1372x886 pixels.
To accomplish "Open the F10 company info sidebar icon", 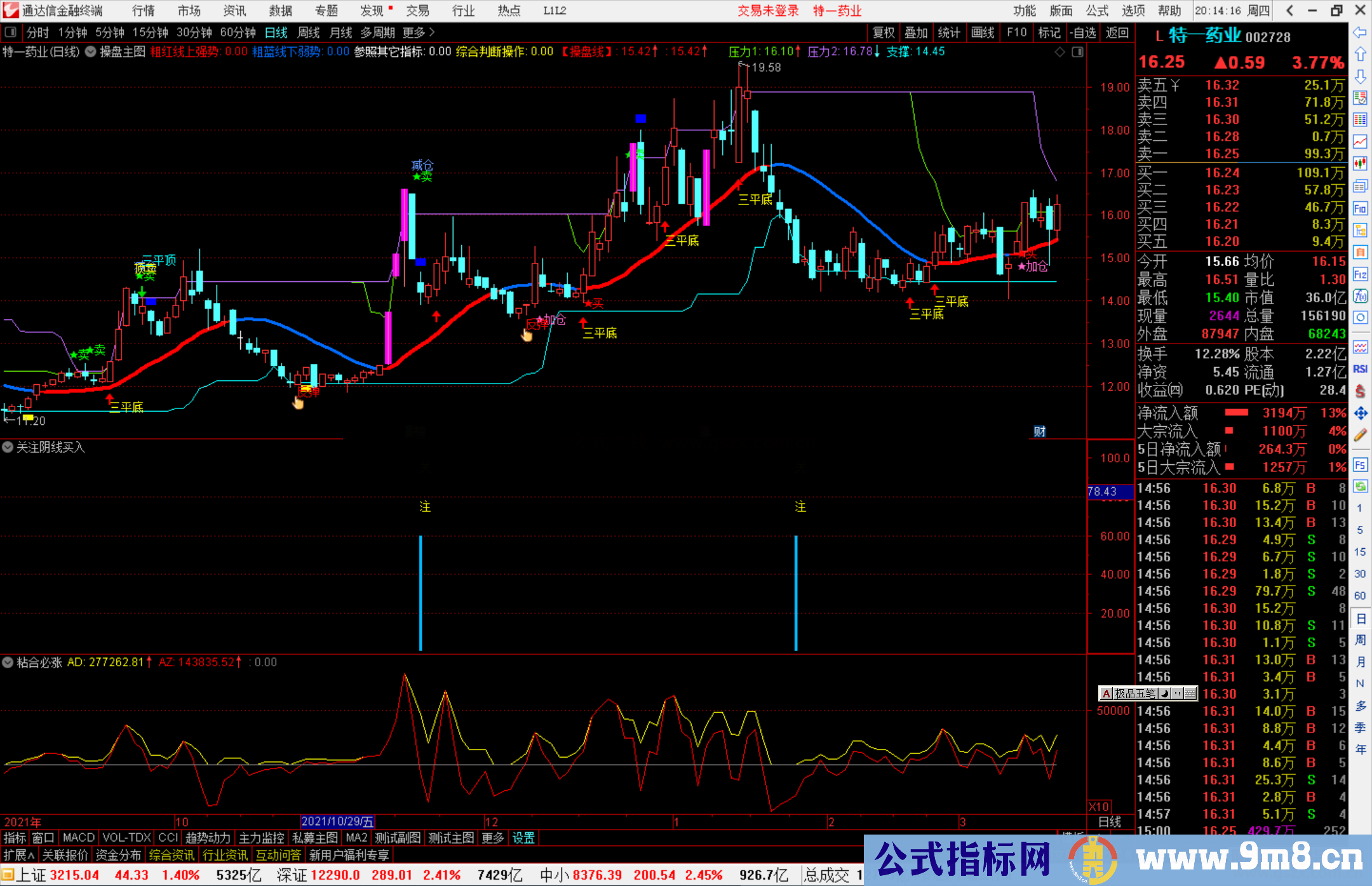I will (x=1360, y=208).
